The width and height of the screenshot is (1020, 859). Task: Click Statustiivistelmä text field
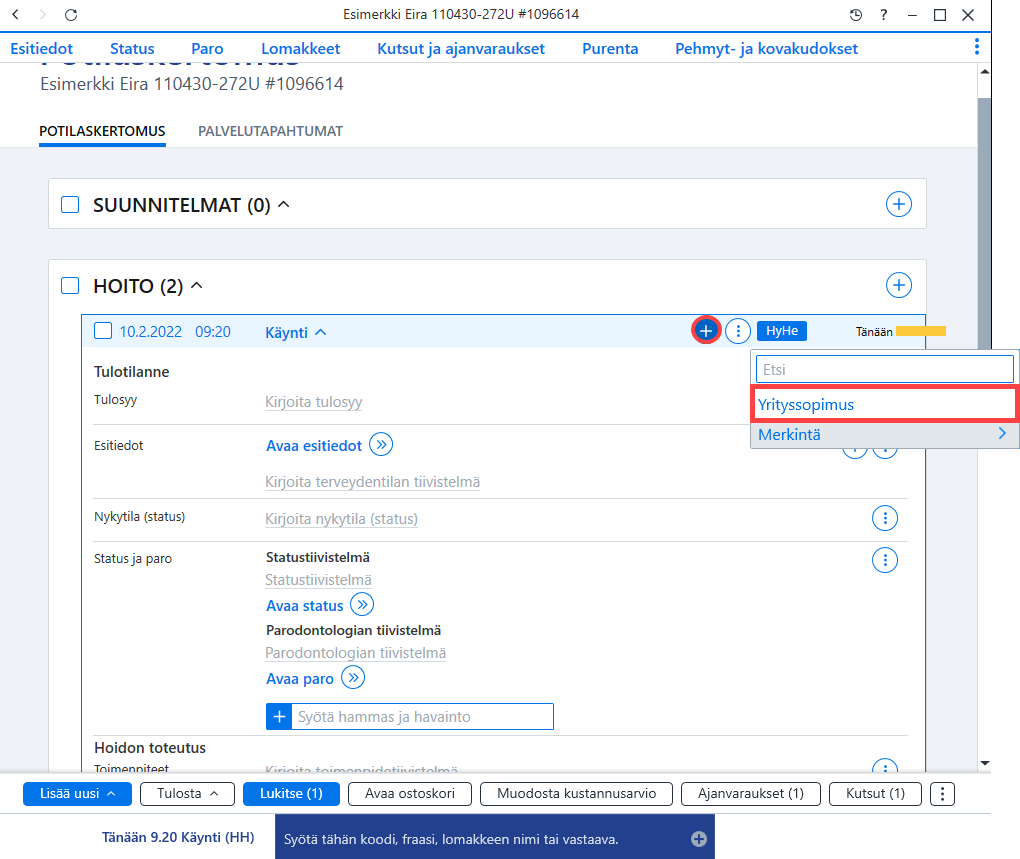318,579
